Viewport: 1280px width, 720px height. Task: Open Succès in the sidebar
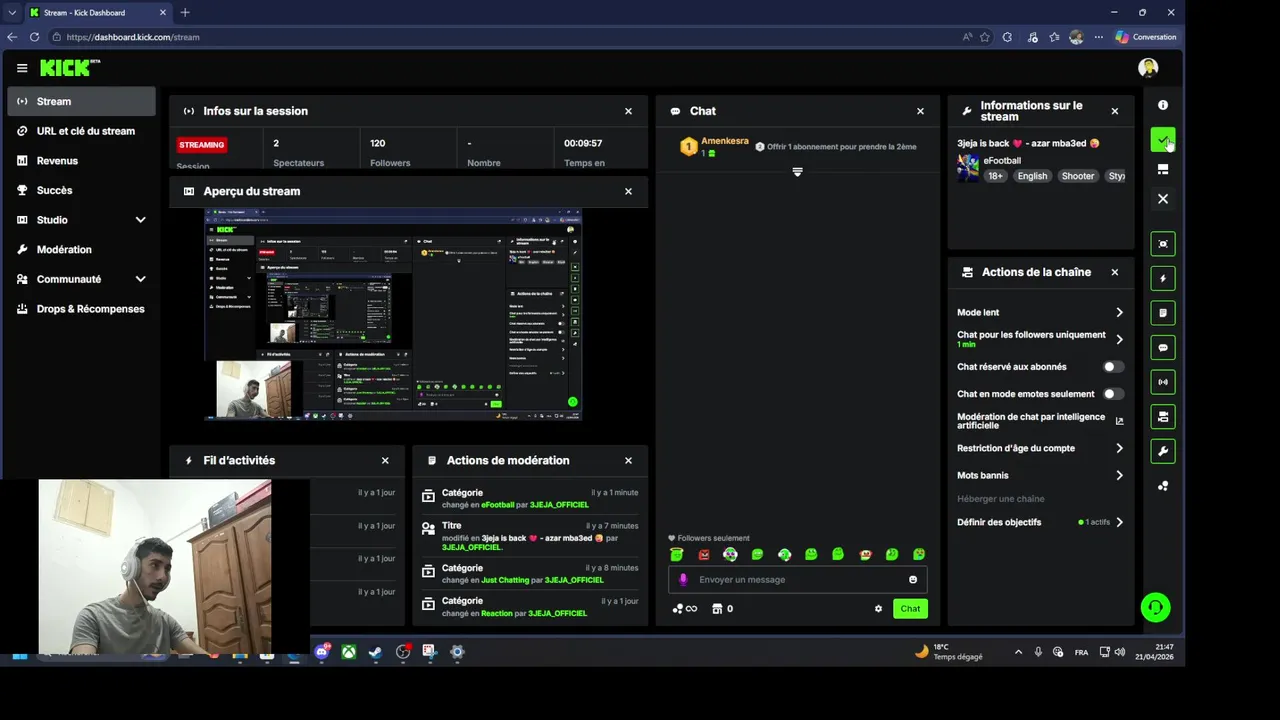(x=81, y=190)
